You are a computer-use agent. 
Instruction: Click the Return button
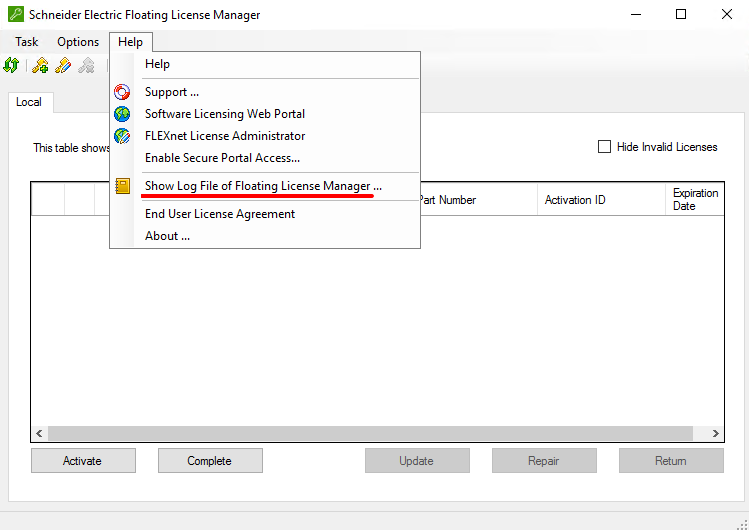[x=671, y=461]
